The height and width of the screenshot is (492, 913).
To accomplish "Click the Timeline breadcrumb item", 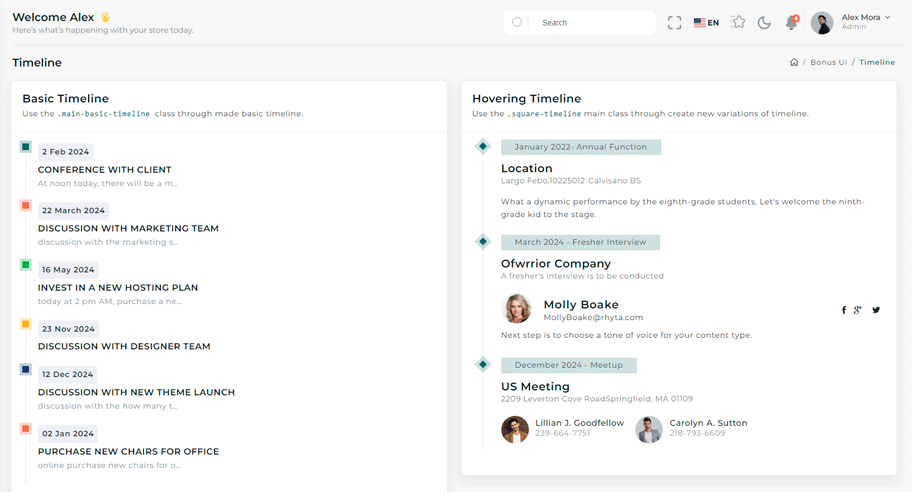I will tap(877, 62).
